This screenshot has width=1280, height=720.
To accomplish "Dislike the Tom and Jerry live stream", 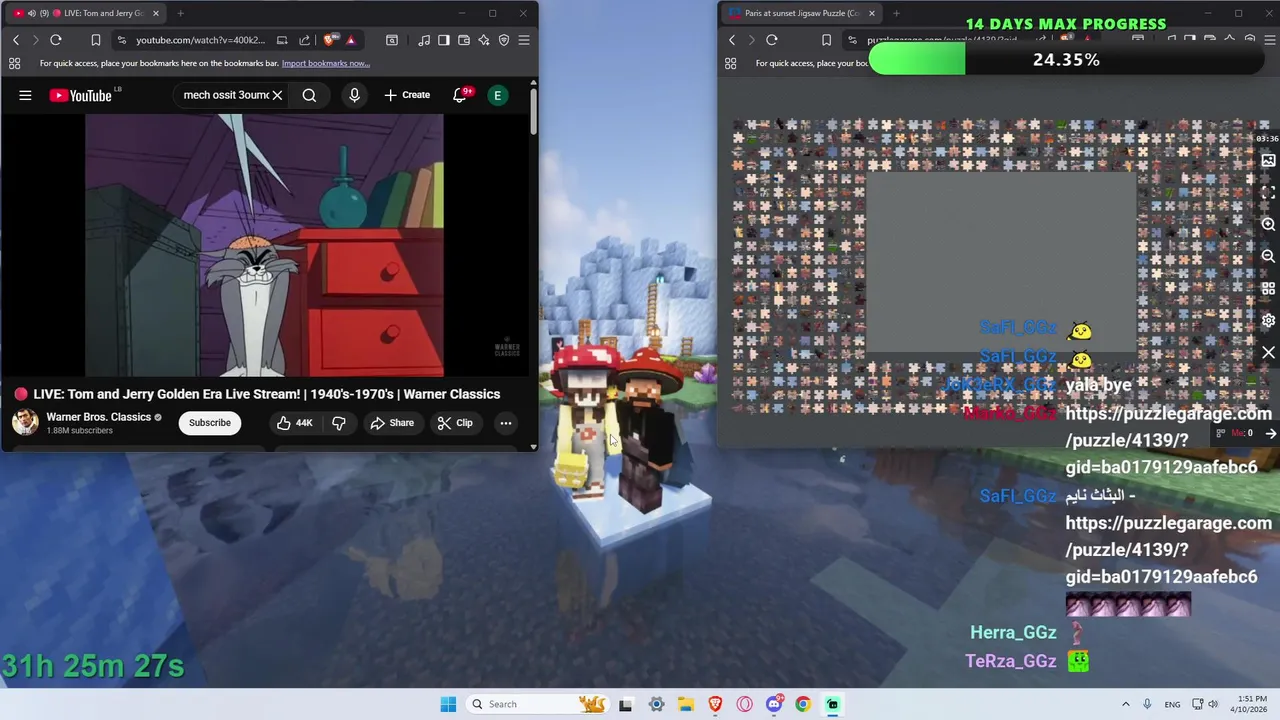I will click(339, 423).
